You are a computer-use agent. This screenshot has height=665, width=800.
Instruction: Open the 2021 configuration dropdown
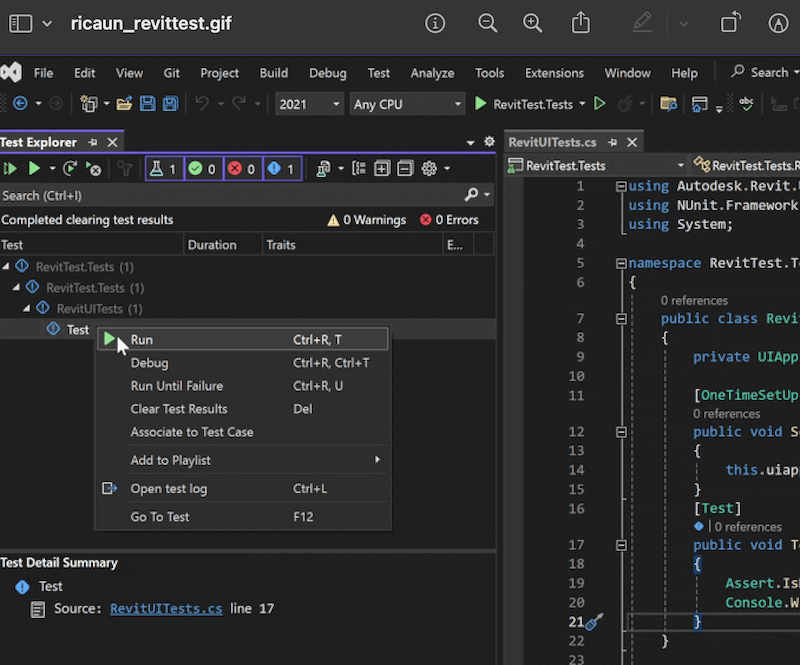pyautogui.click(x=308, y=104)
